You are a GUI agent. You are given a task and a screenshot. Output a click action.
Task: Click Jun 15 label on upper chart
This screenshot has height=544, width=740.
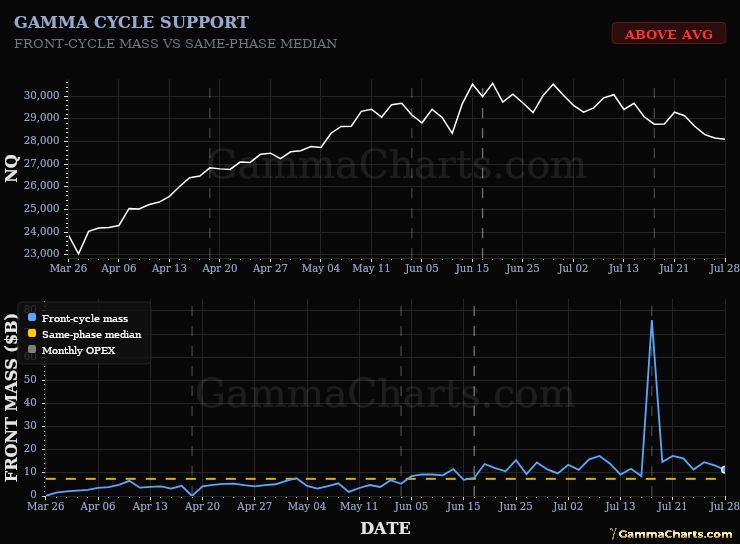tap(472, 268)
